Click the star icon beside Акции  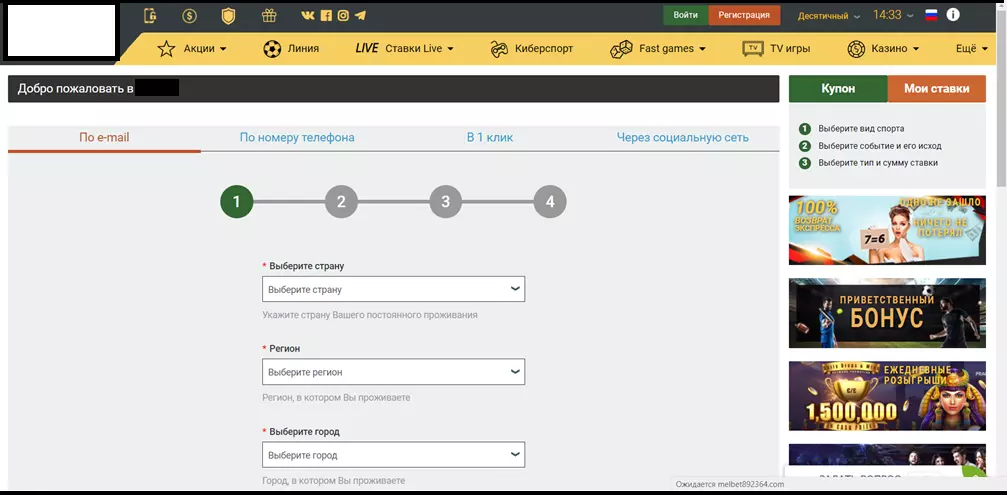[x=166, y=49]
